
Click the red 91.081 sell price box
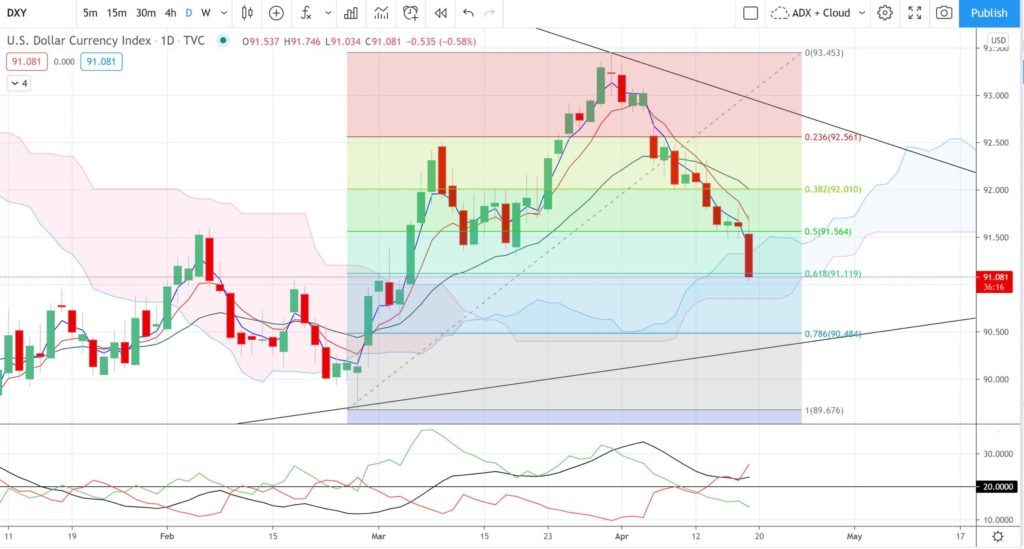point(27,61)
